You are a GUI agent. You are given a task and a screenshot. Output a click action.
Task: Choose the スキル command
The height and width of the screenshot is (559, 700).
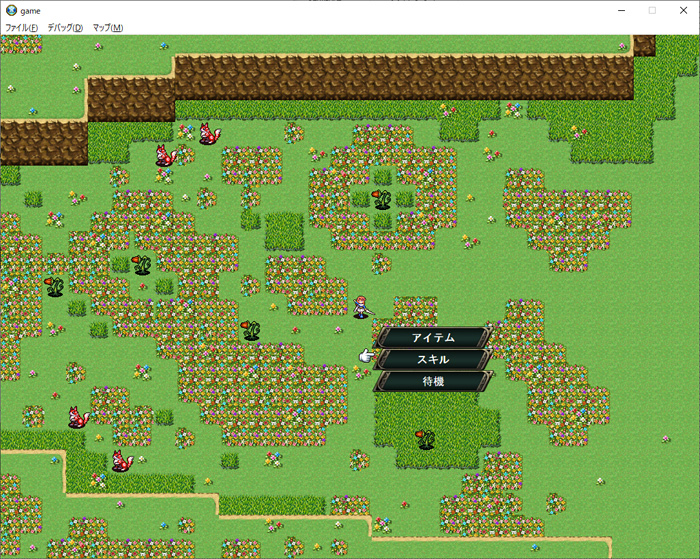tap(433, 359)
